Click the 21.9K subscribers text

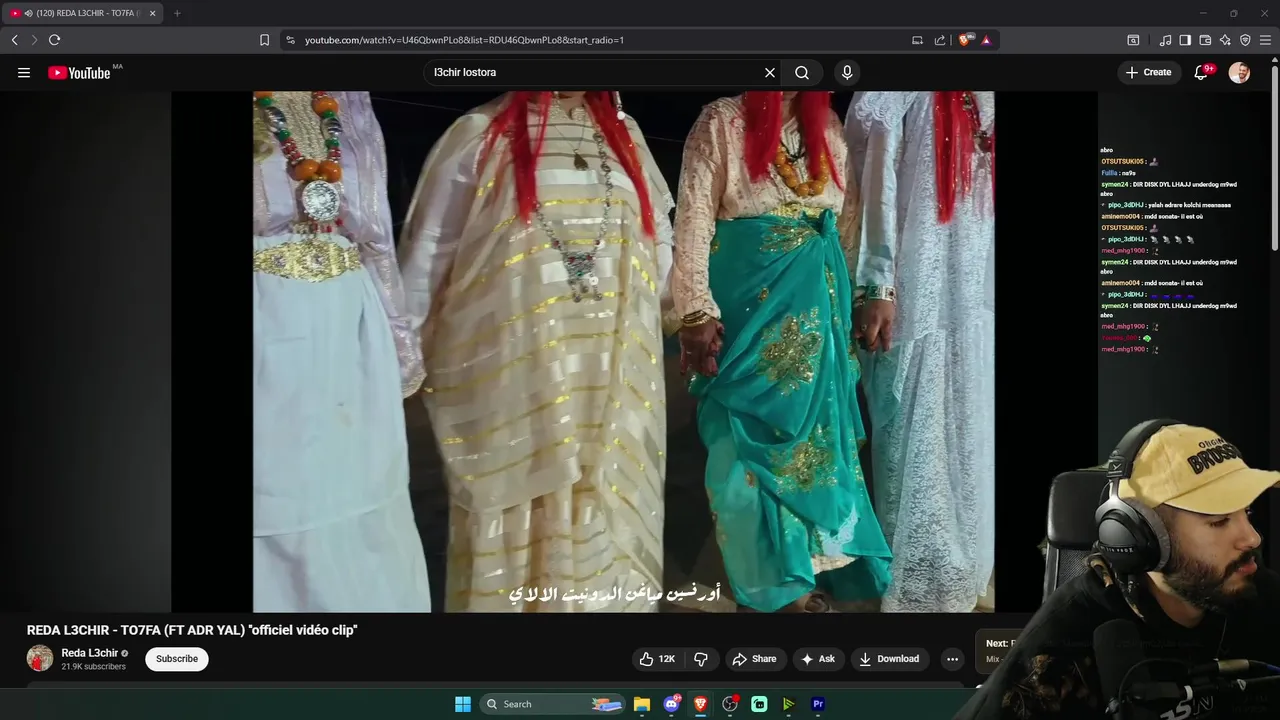(93, 667)
